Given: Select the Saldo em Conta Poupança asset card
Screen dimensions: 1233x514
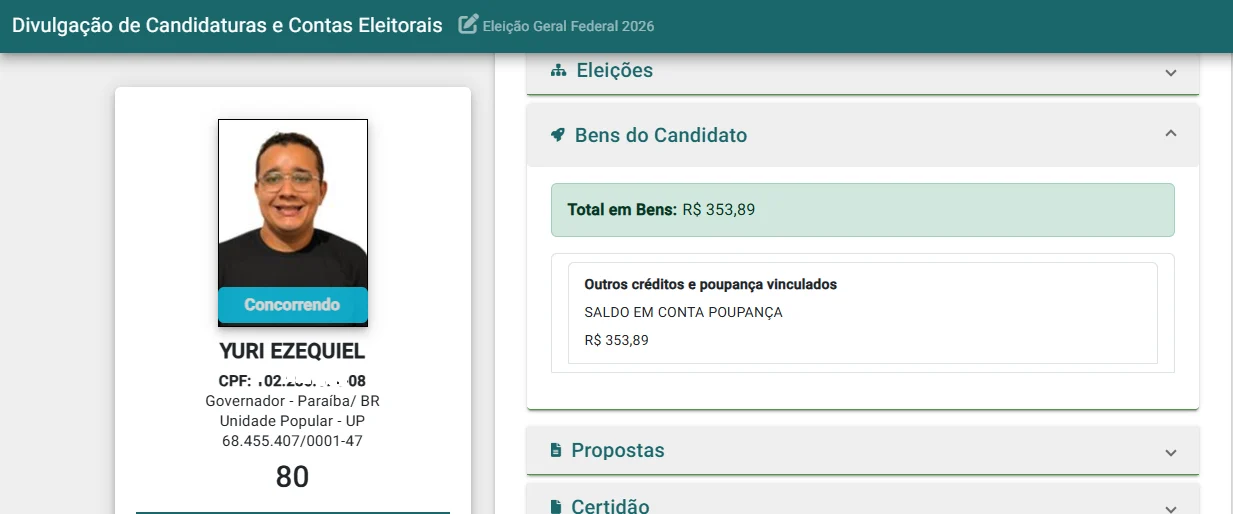Looking at the screenshot, I should (862, 313).
